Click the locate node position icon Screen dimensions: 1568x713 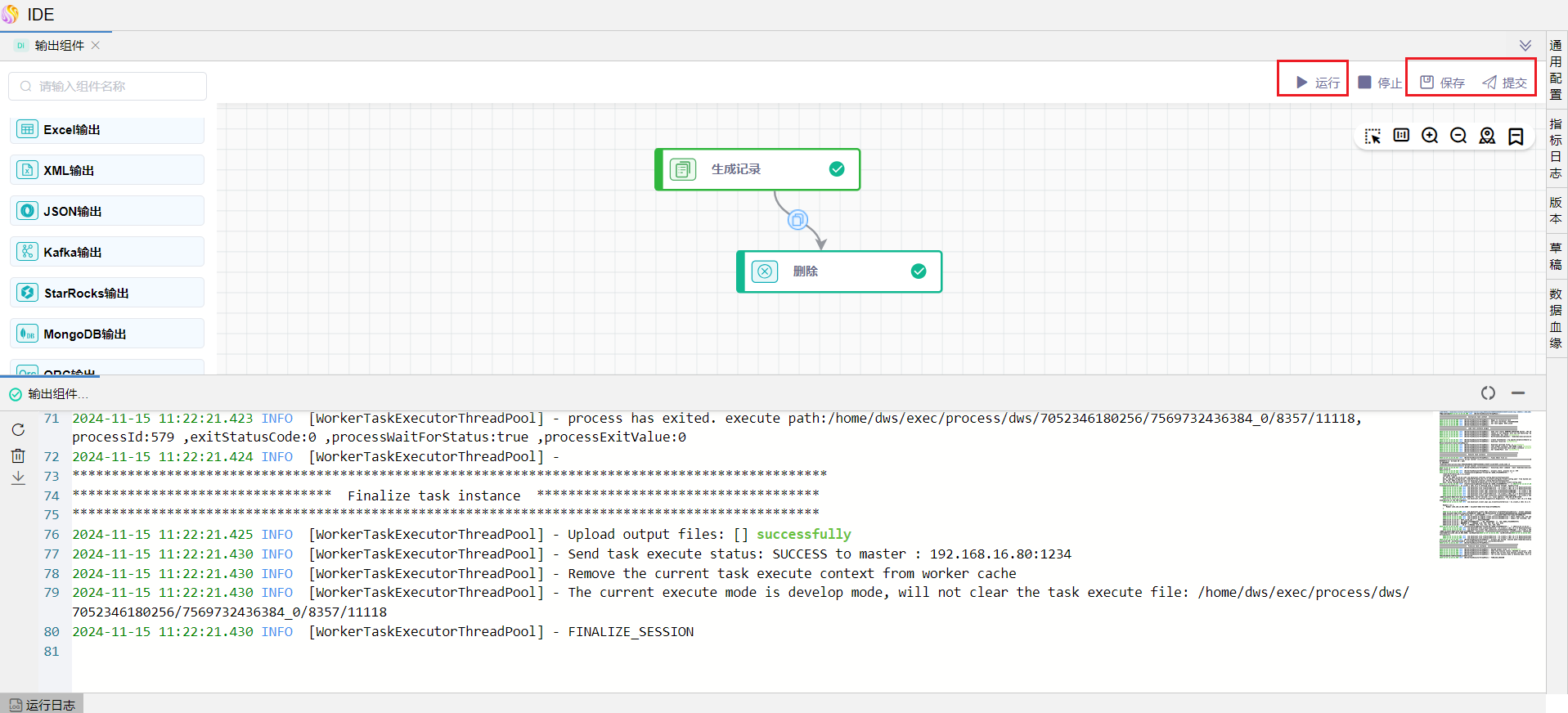[1487, 136]
